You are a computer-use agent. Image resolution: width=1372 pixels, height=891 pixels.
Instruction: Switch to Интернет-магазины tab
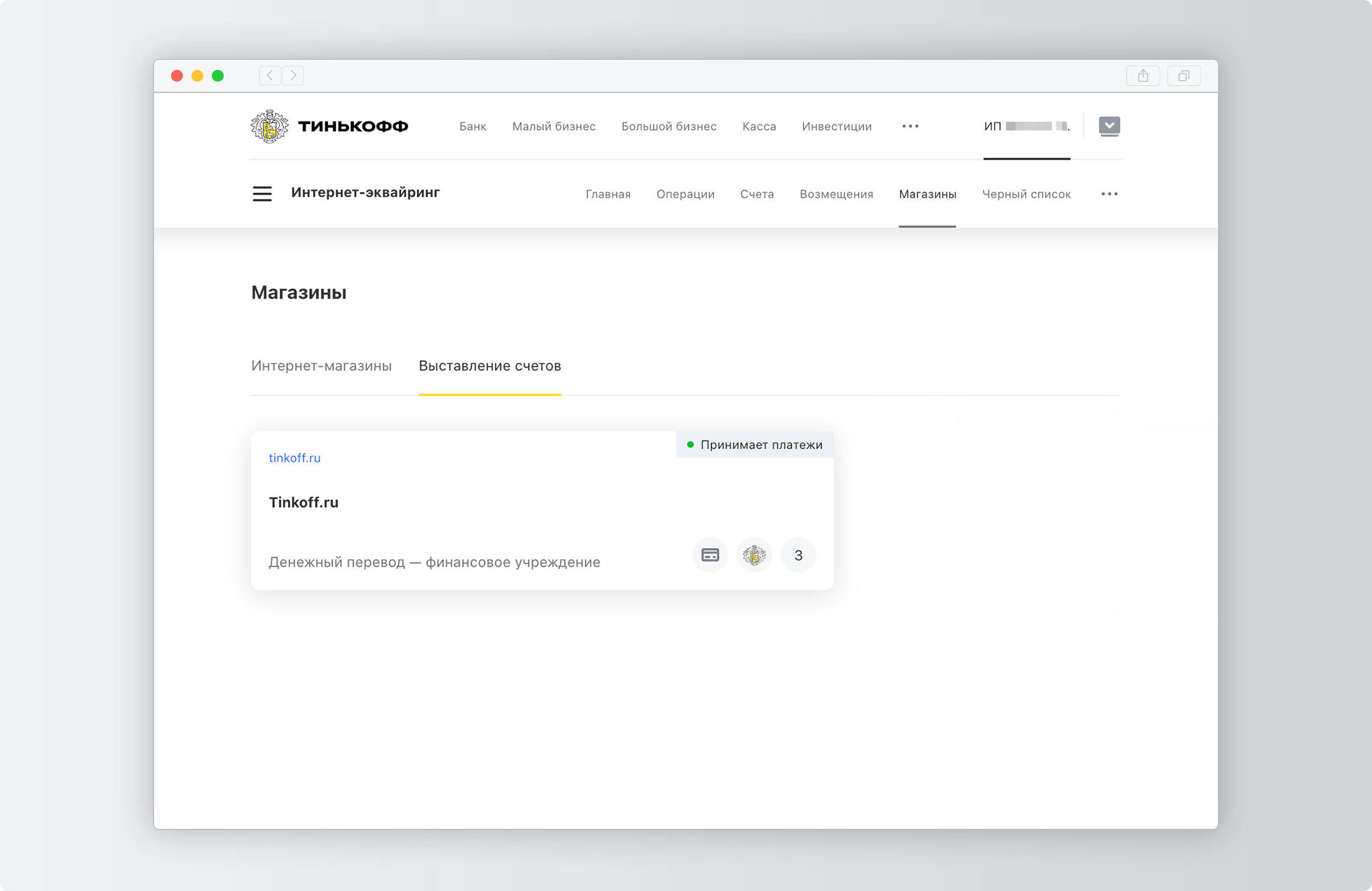(x=321, y=365)
